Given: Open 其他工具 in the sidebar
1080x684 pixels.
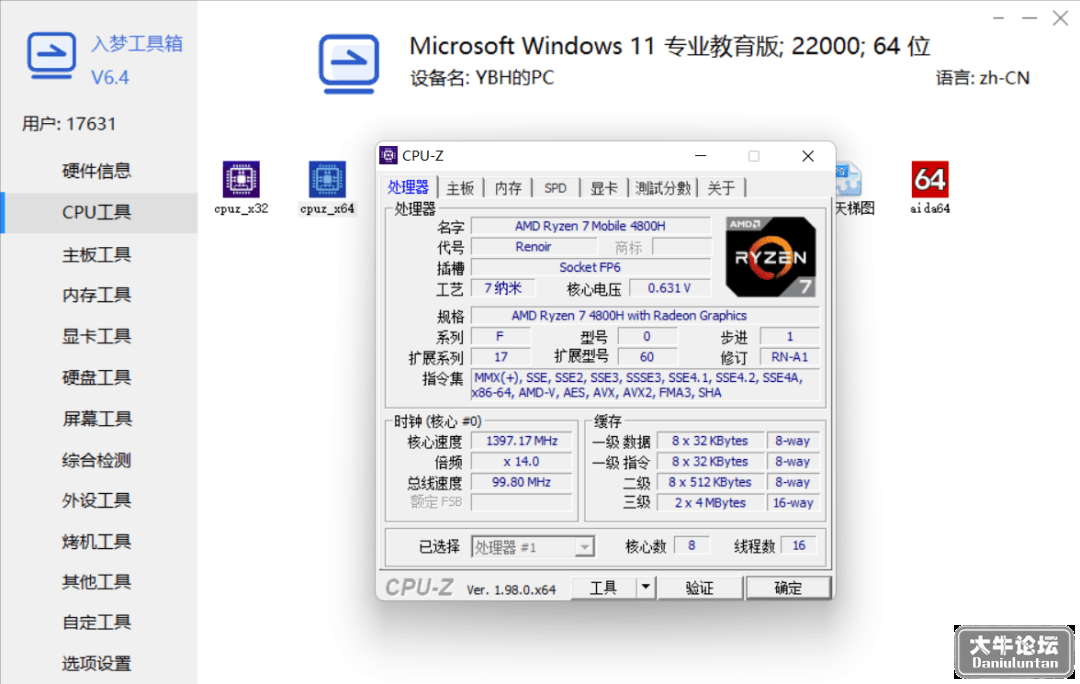Looking at the screenshot, I should click(x=96, y=582).
